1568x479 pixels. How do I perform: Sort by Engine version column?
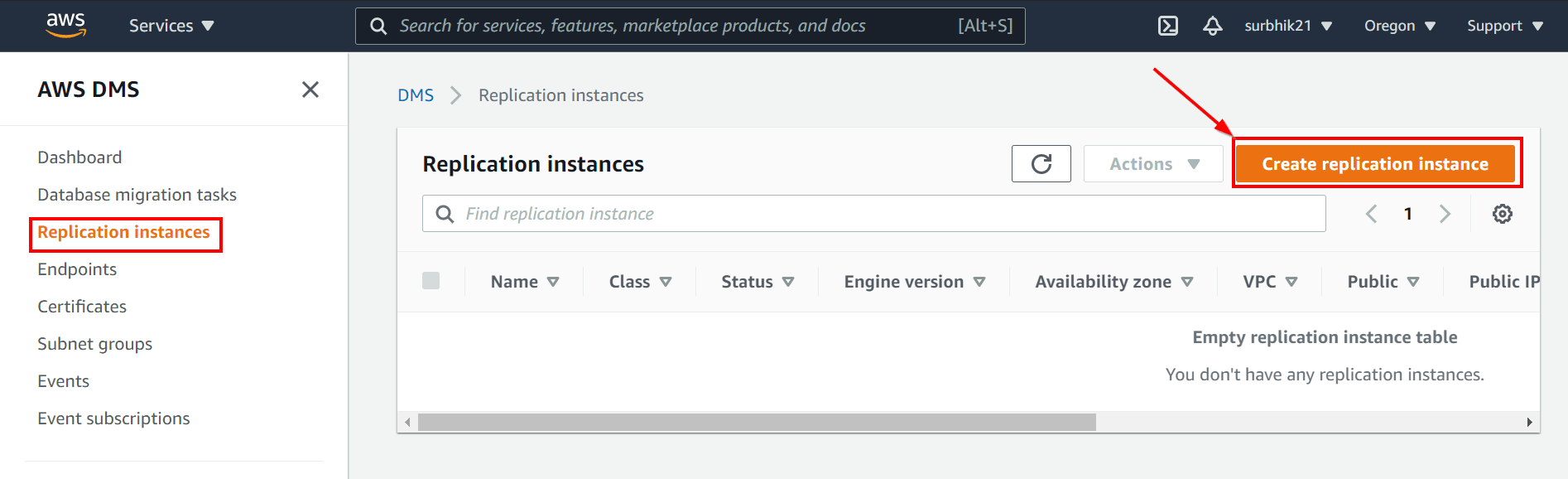pos(915,282)
